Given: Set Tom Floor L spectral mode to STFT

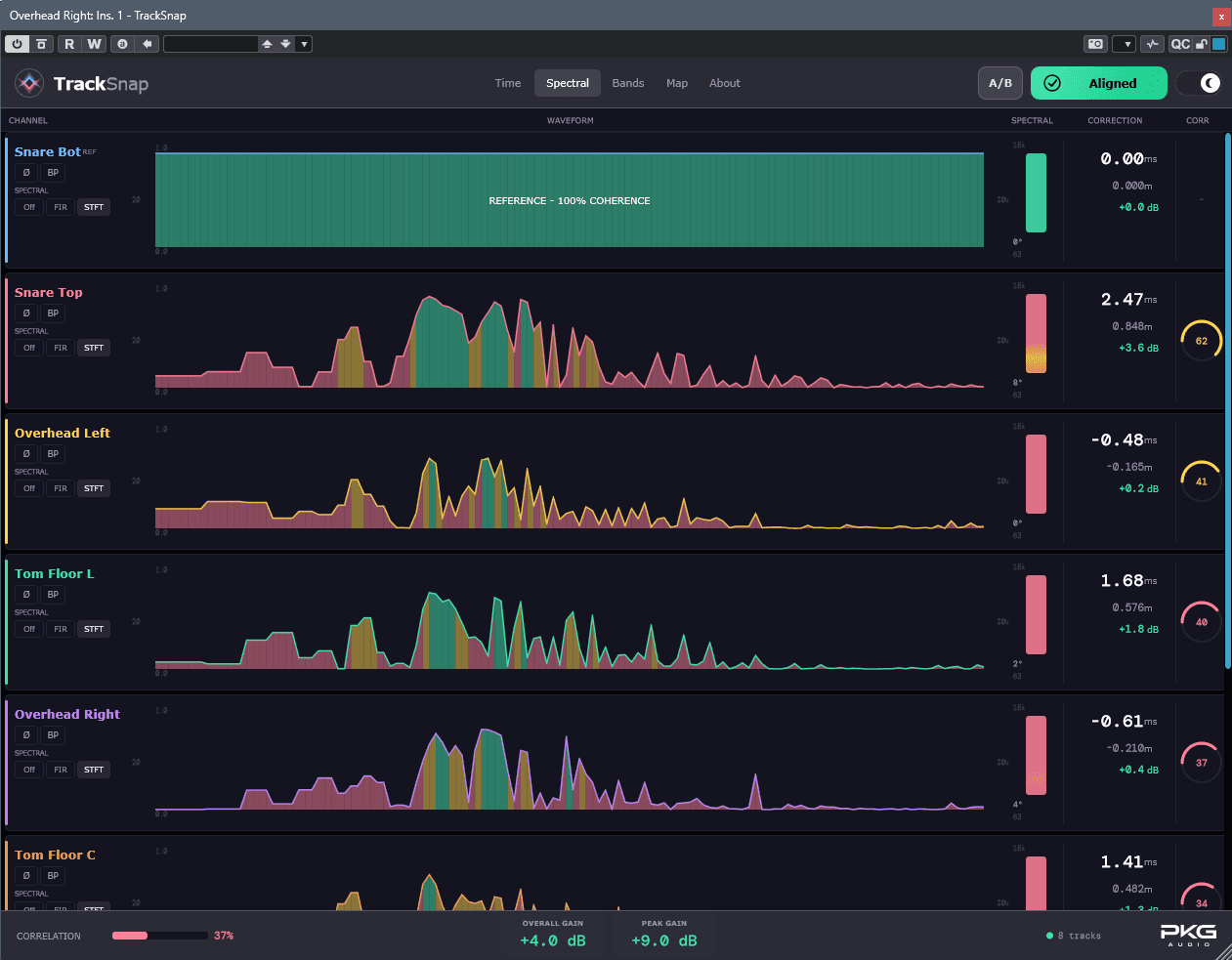Looking at the screenshot, I should click(94, 629).
